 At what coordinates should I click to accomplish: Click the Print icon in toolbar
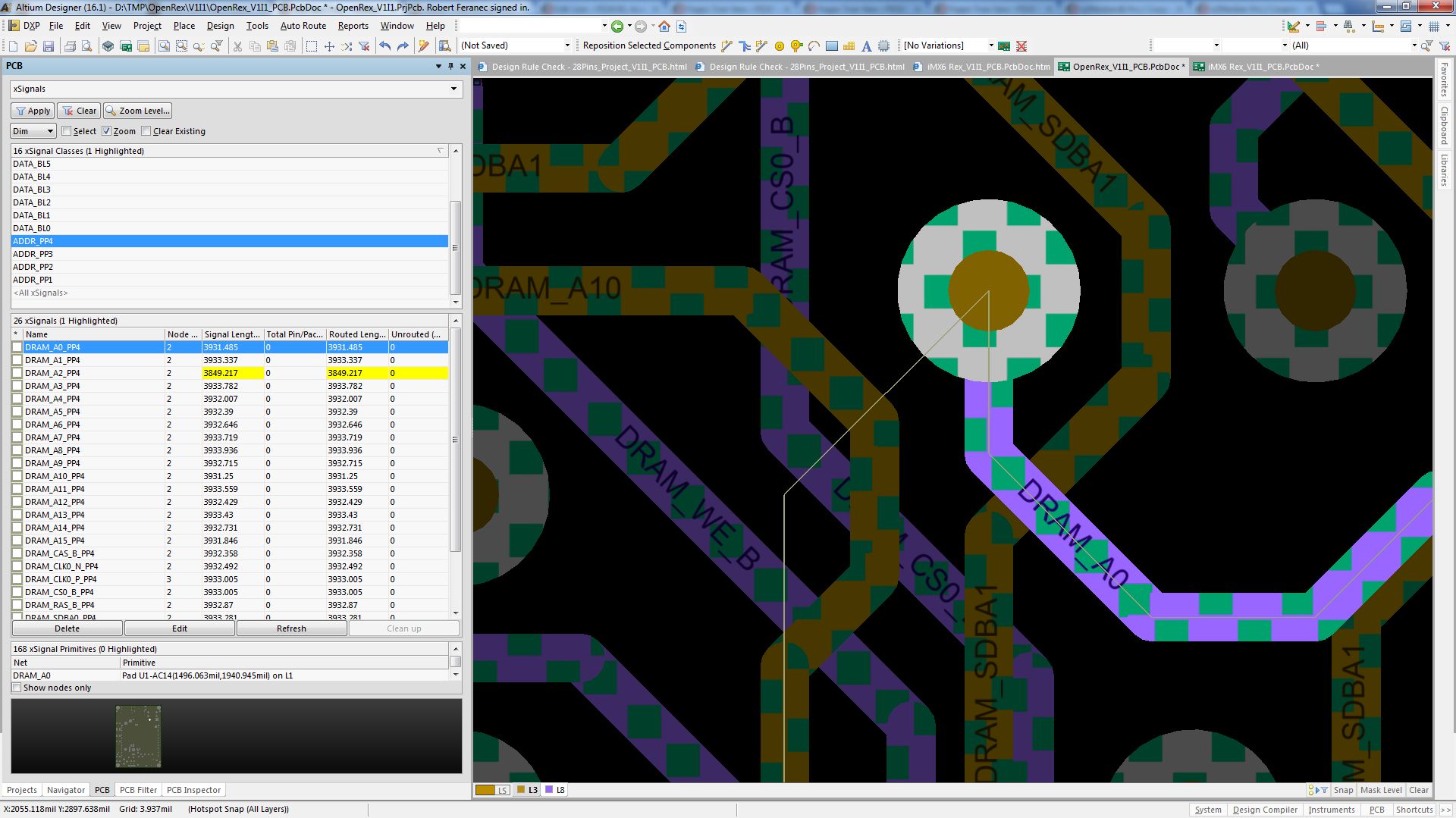70,46
